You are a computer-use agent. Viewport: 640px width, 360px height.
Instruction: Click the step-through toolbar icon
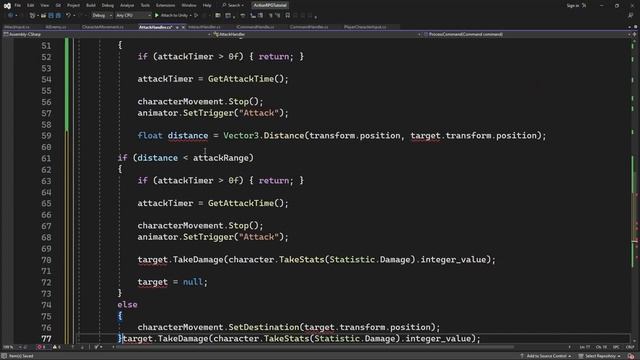click(243, 16)
